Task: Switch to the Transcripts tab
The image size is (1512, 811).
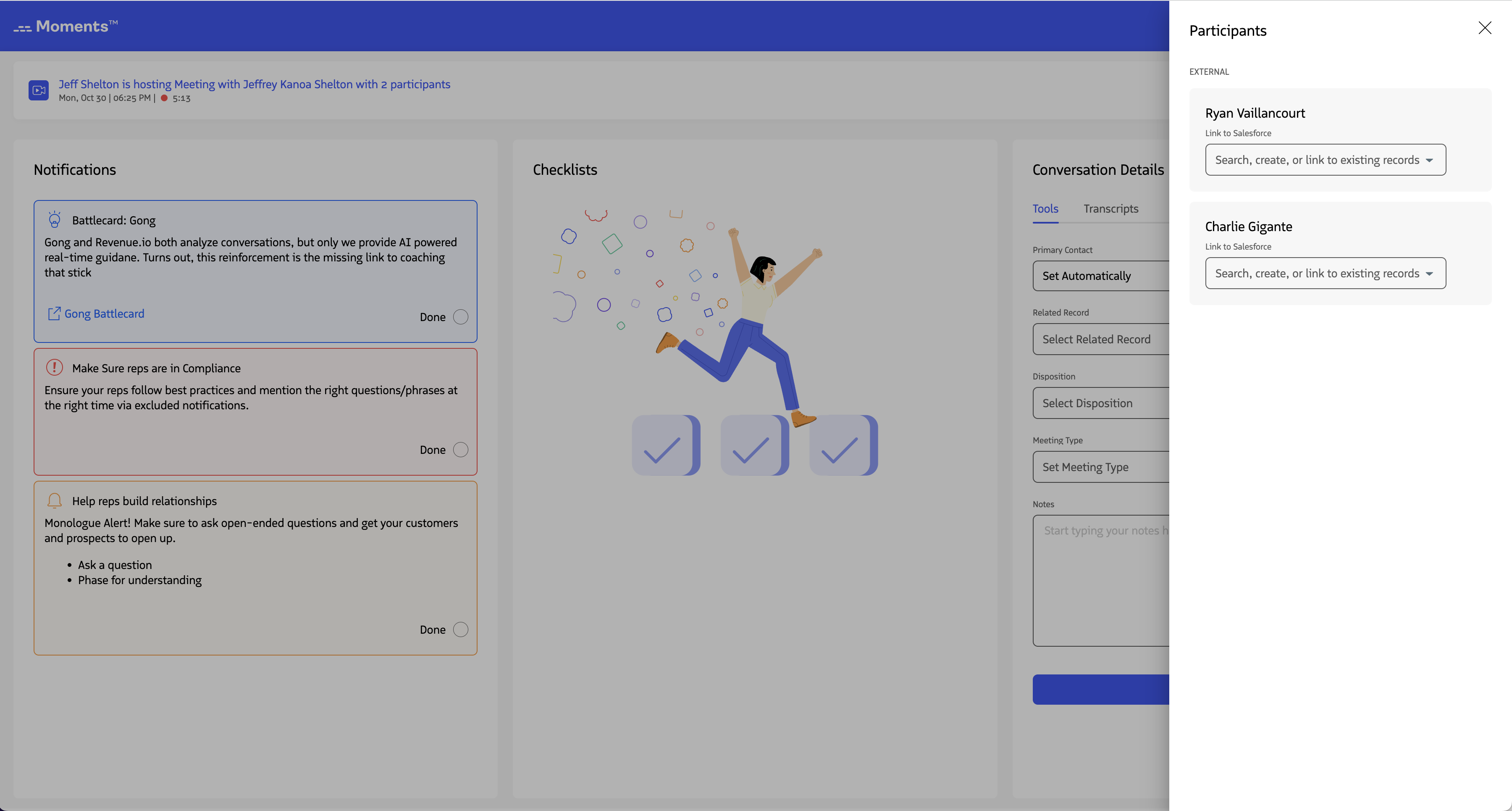Action: click(1110, 208)
